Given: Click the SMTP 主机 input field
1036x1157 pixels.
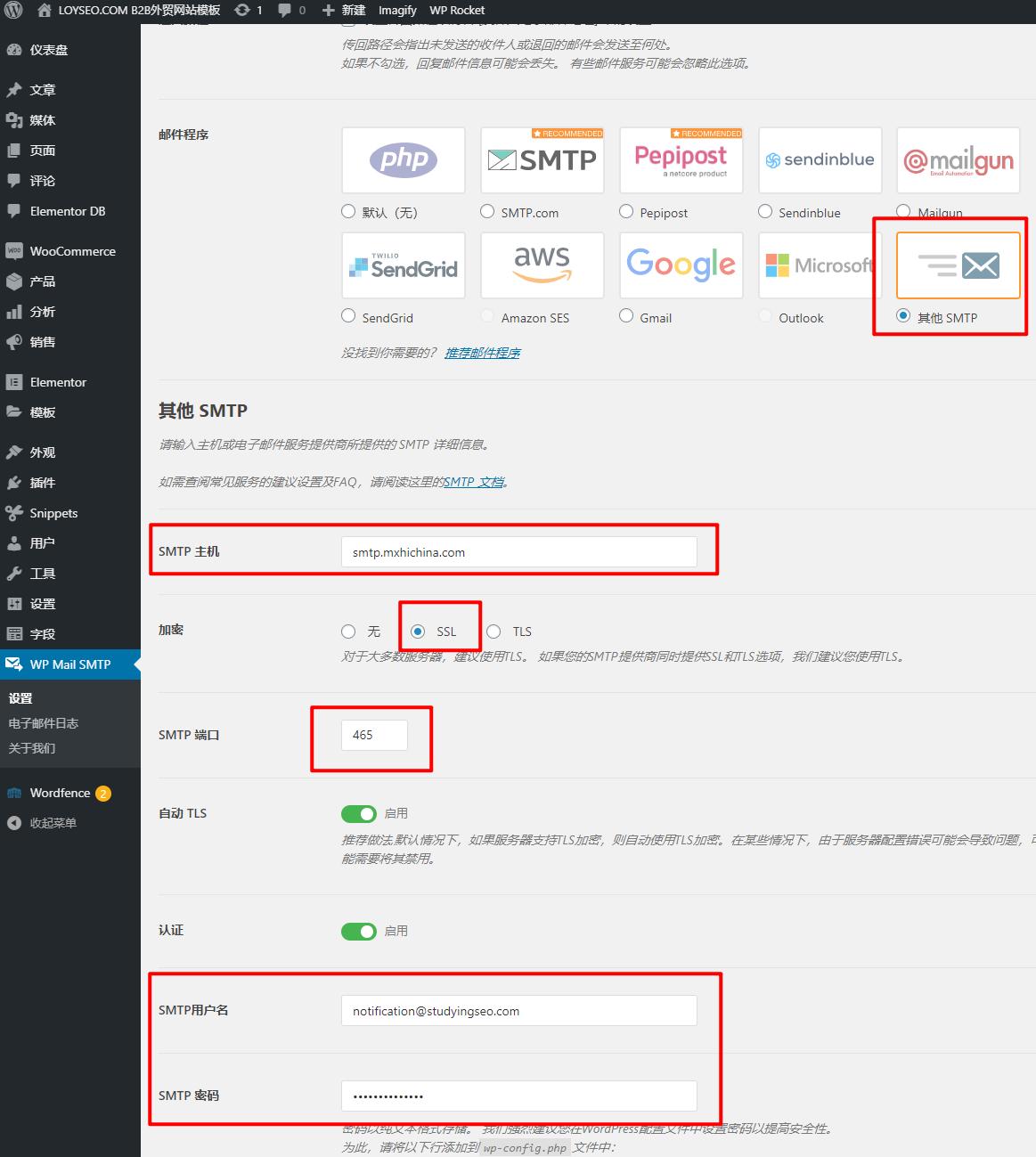Looking at the screenshot, I should click(x=519, y=552).
